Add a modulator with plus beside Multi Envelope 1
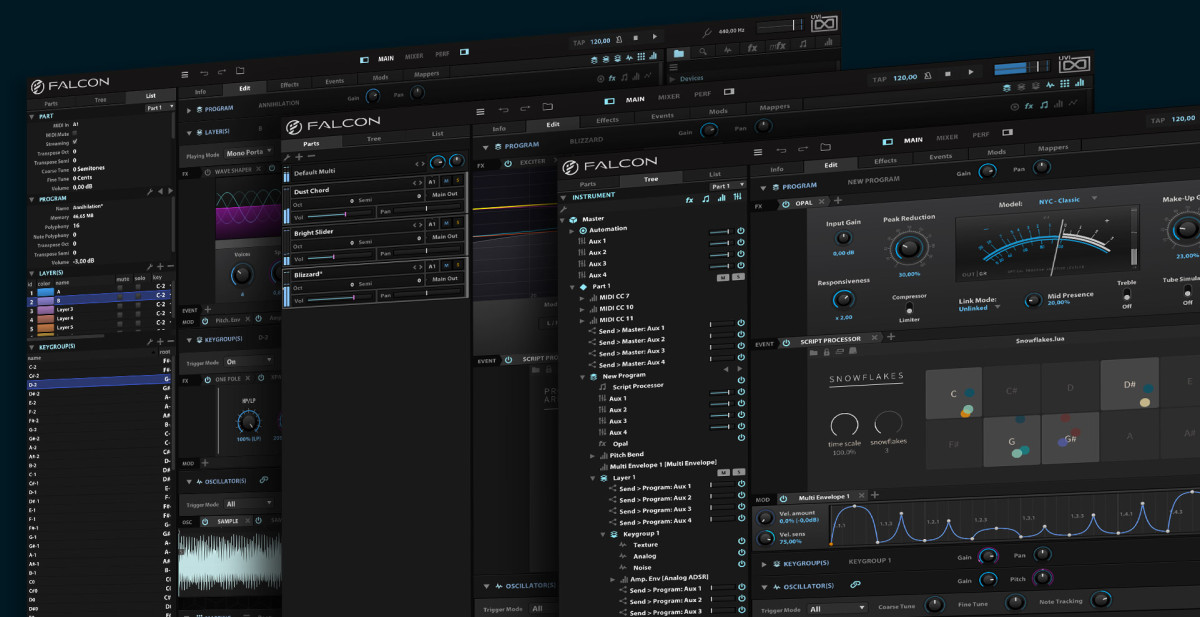Image resolution: width=1200 pixels, height=617 pixels. [x=874, y=496]
